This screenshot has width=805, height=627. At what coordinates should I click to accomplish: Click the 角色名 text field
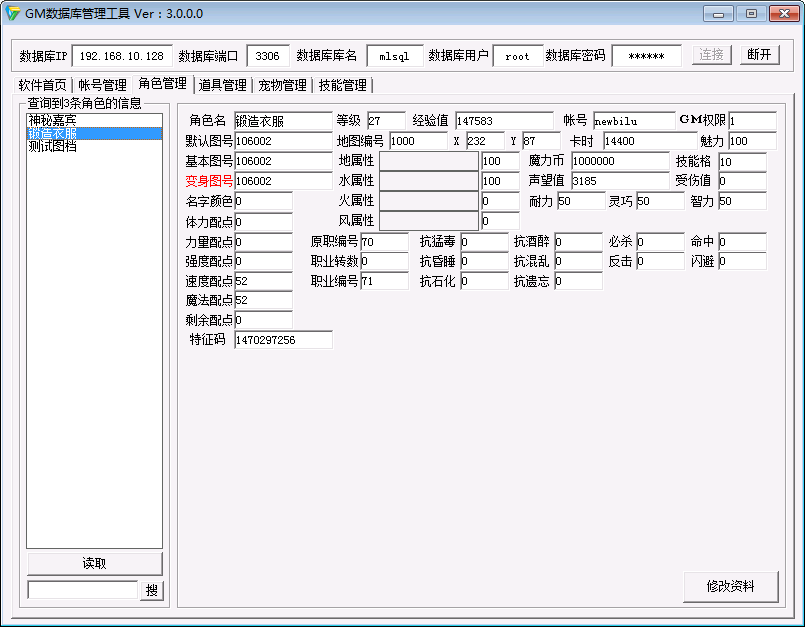(x=283, y=121)
